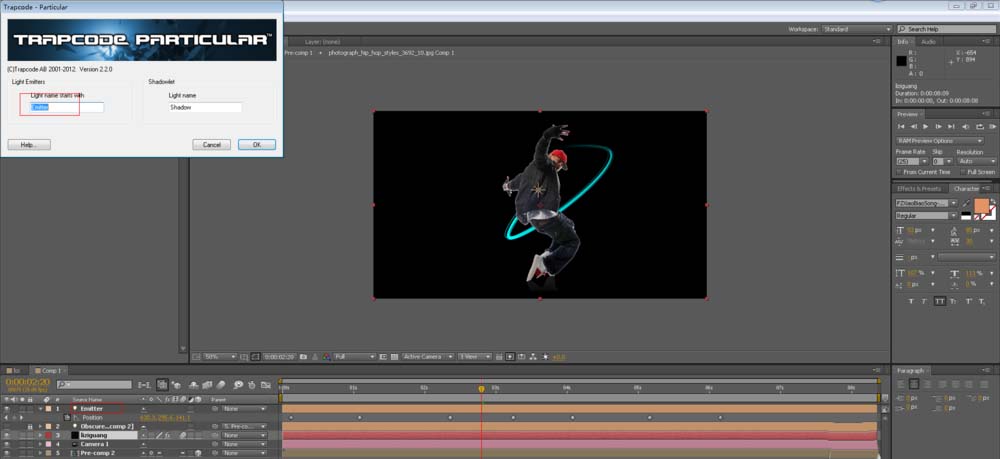Enable the From Current Time checkbox
This screenshot has height=459, width=1000.
tap(899, 172)
